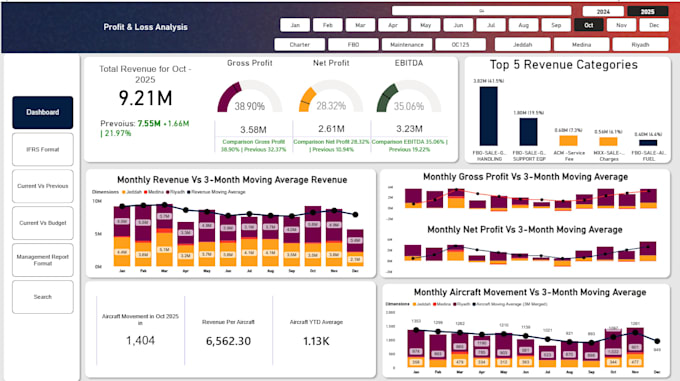
Task: Click Riyadh legend in revenue chart
Action: coord(176,192)
